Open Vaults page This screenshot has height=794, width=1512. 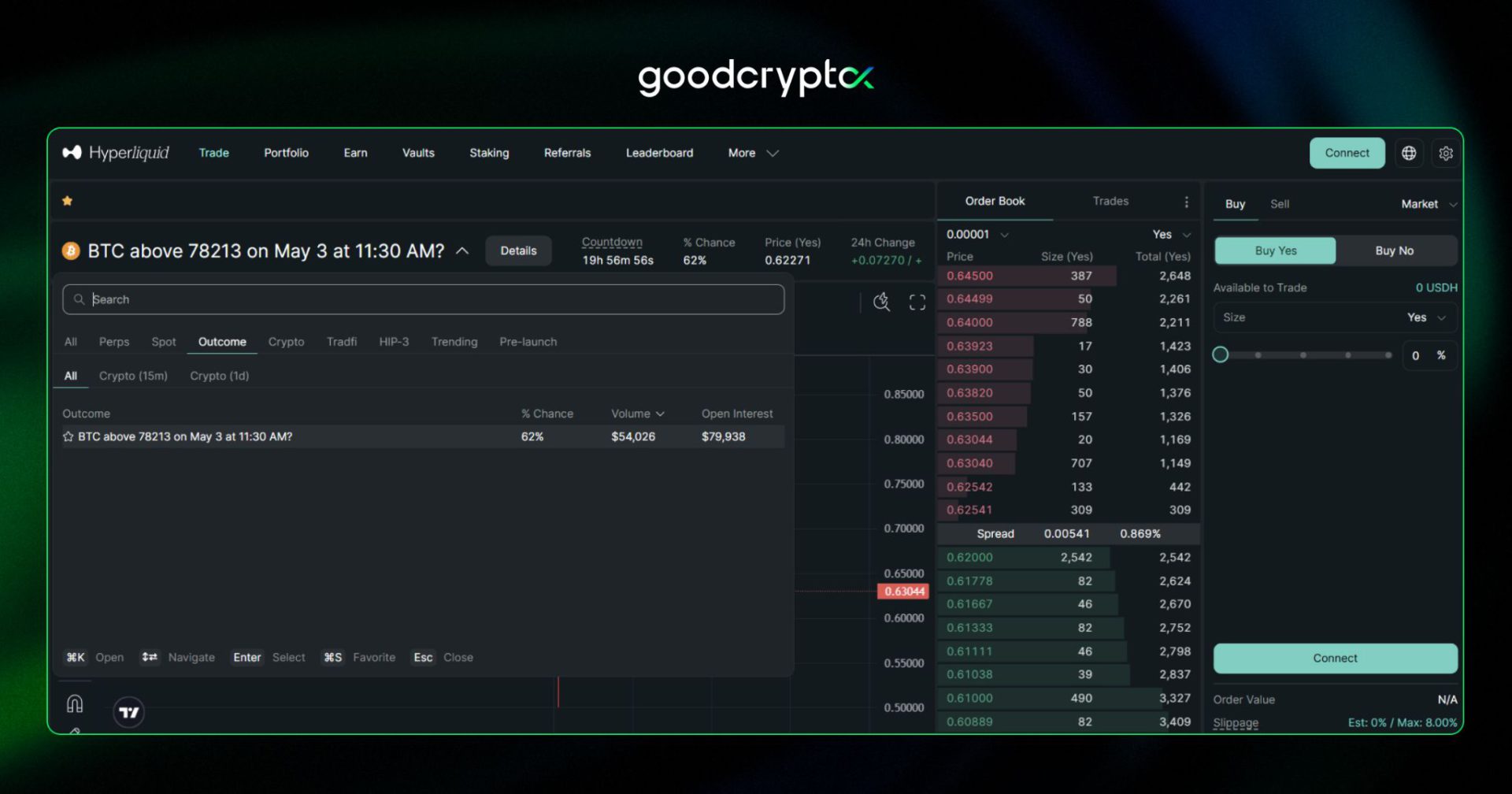[x=418, y=153]
